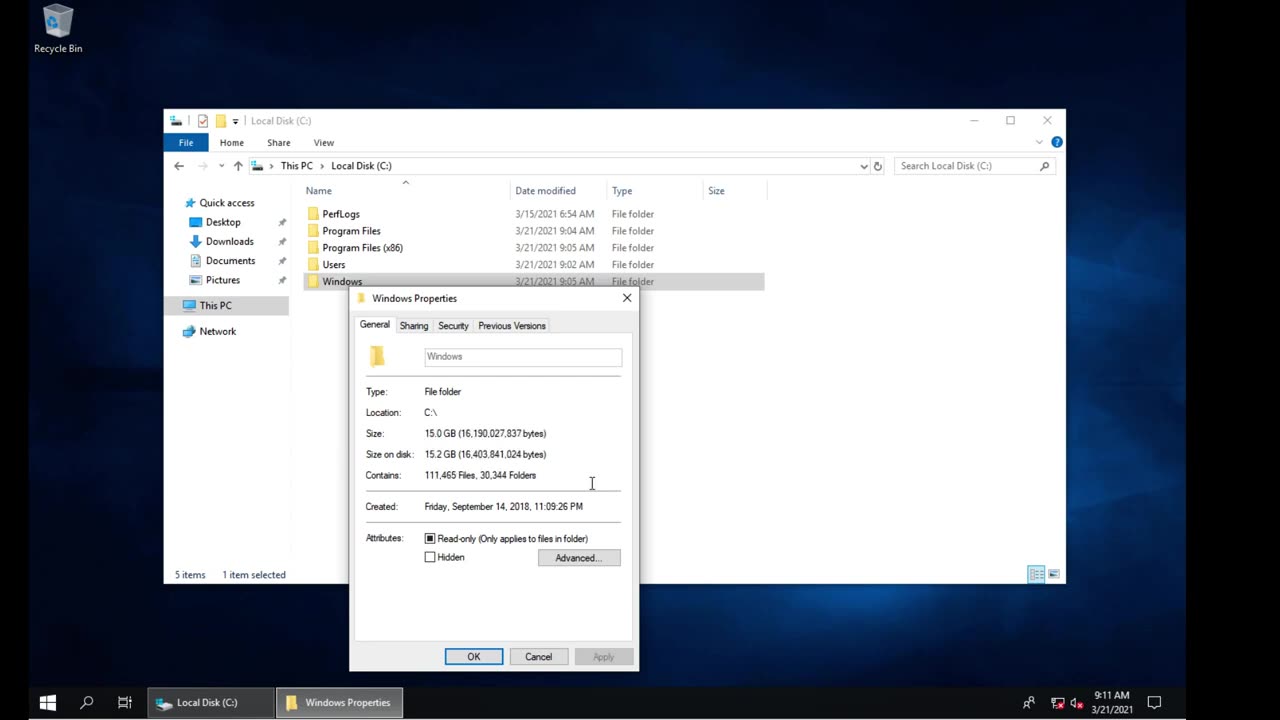This screenshot has width=1280, height=720.
Task: Click the PerfLogs folder icon
Action: click(x=313, y=214)
